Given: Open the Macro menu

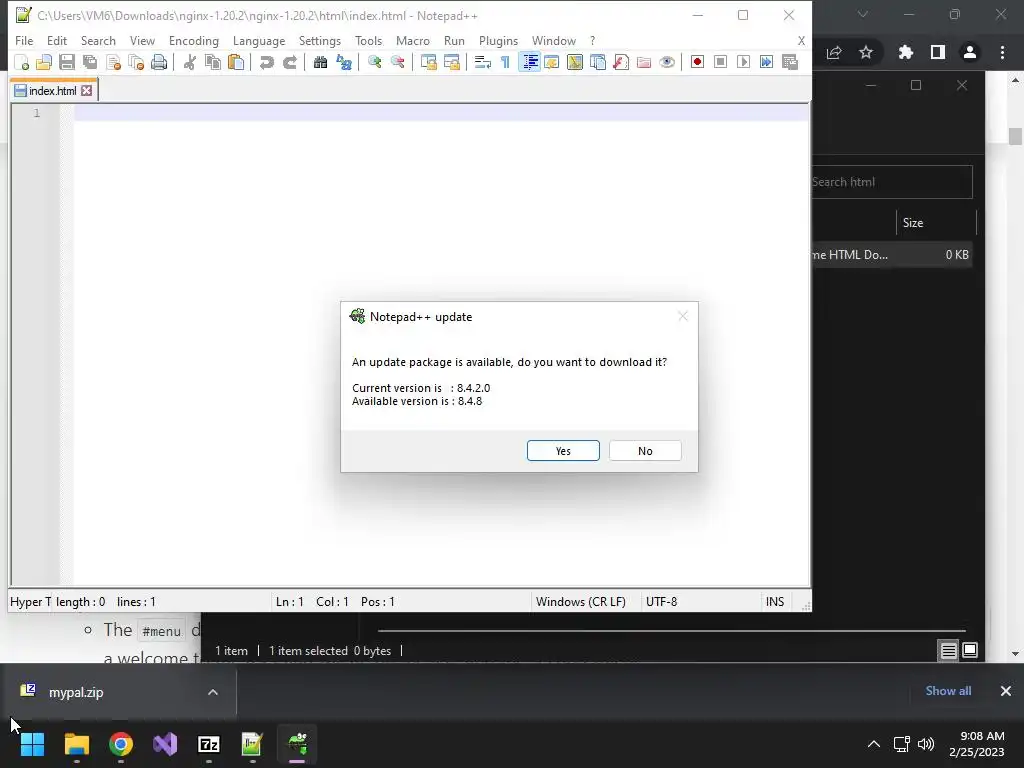Looking at the screenshot, I should [x=413, y=40].
